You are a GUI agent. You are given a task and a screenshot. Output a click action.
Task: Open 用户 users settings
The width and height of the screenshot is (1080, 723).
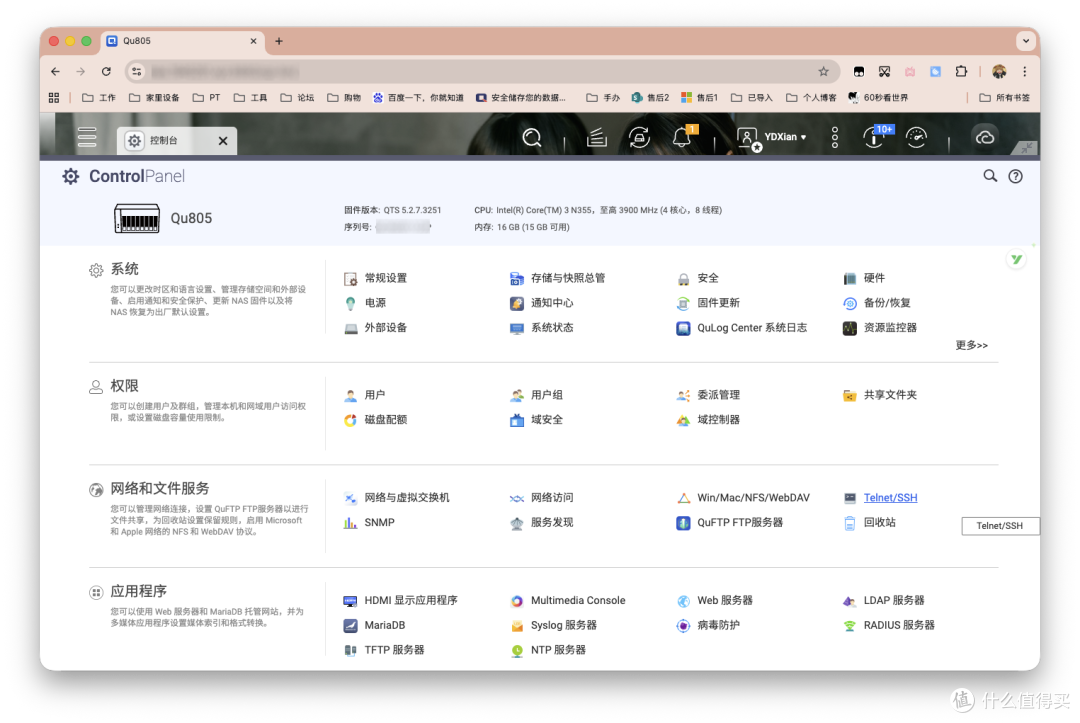(364, 395)
